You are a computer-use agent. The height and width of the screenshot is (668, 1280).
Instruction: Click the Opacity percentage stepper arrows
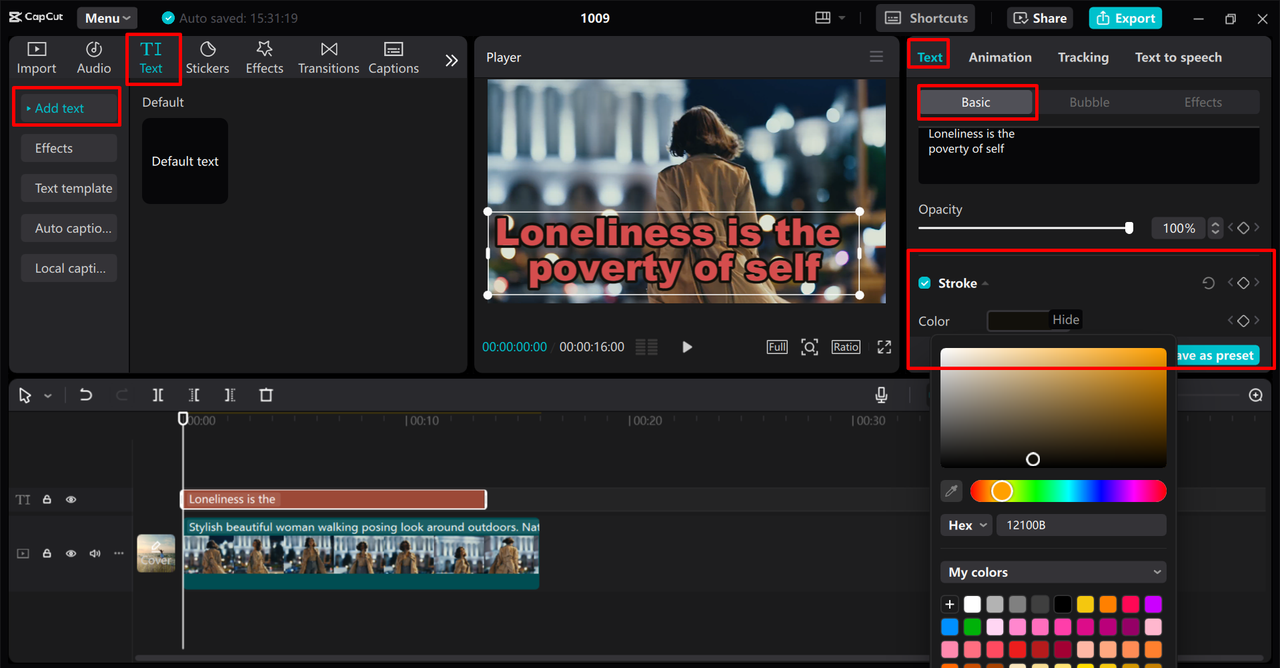coord(1215,228)
